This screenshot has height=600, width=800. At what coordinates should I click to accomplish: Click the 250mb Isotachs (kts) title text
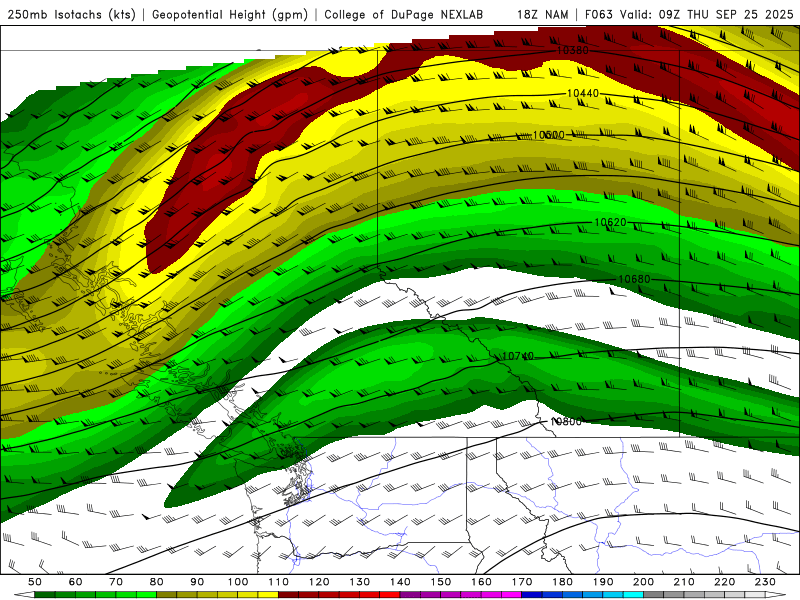pyautogui.click(x=71, y=14)
